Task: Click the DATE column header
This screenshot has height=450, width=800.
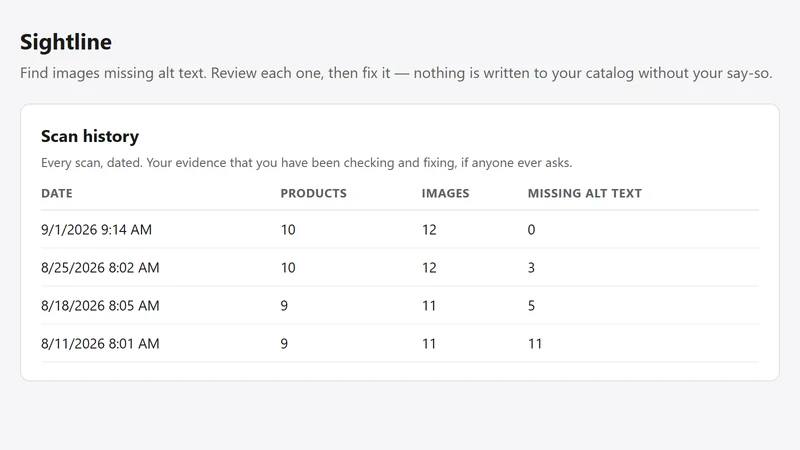Action: [57, 193]
